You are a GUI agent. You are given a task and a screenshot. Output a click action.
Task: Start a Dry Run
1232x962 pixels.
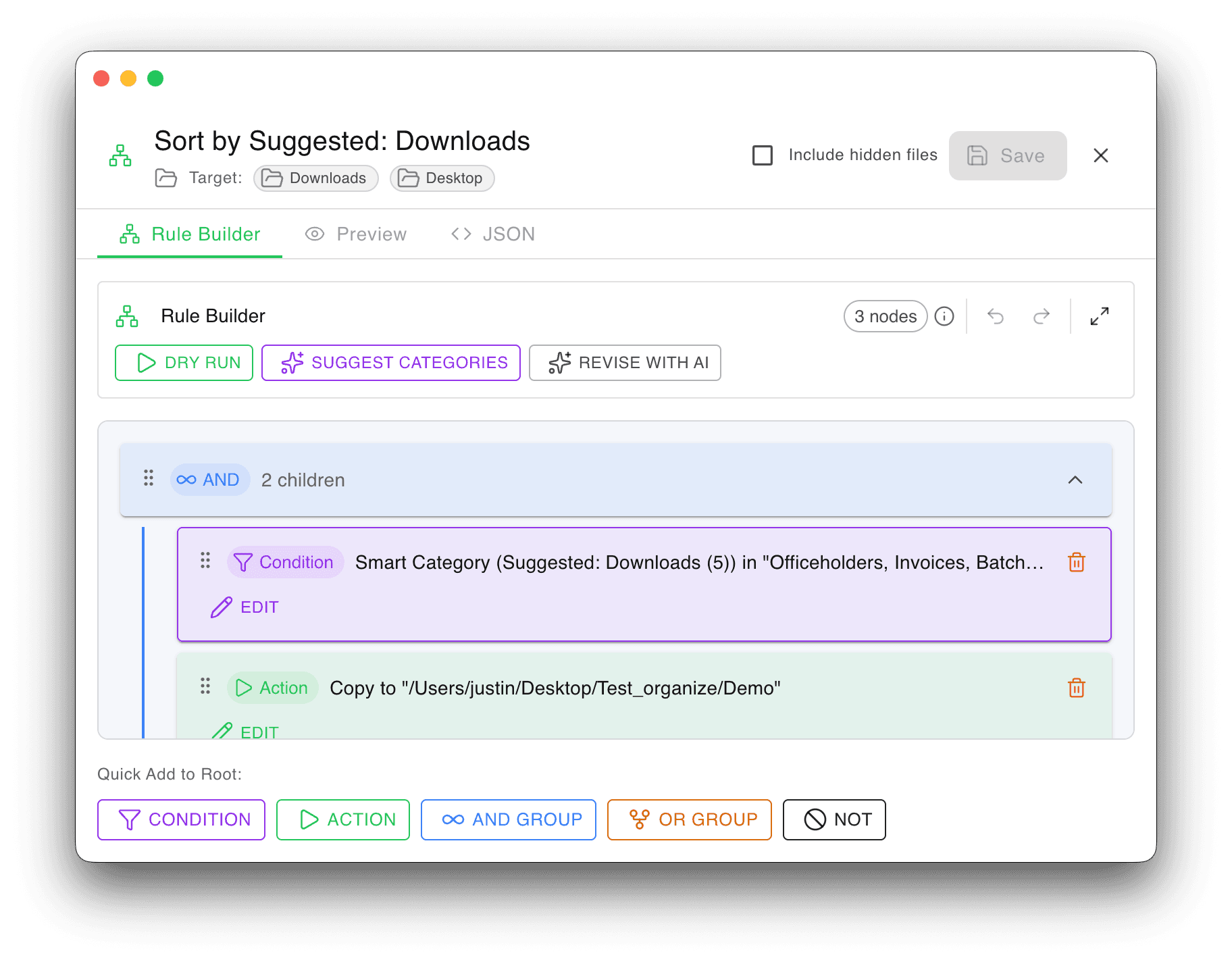tap(184, 363)
